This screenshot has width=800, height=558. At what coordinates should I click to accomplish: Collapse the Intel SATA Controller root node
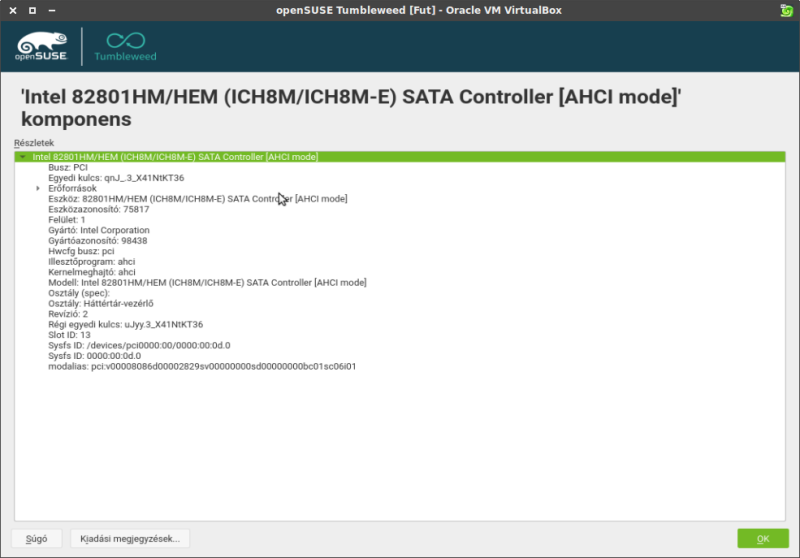(x=22, y=157)
